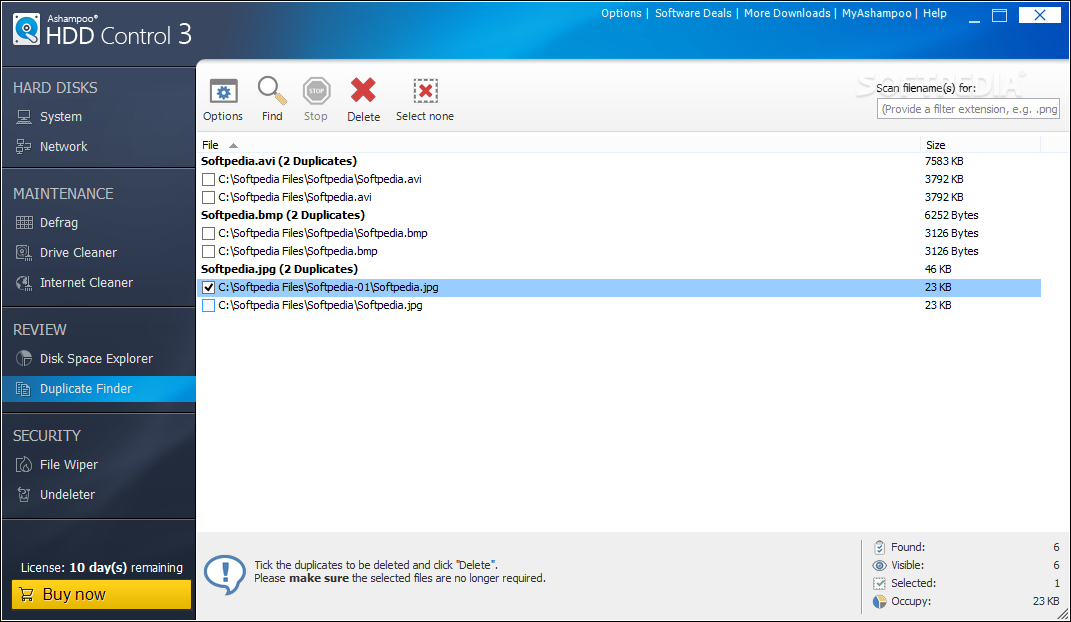Tick checkbox for Softpedia\Softpedia\Softpedia.bmp

[x=208, y=234]
